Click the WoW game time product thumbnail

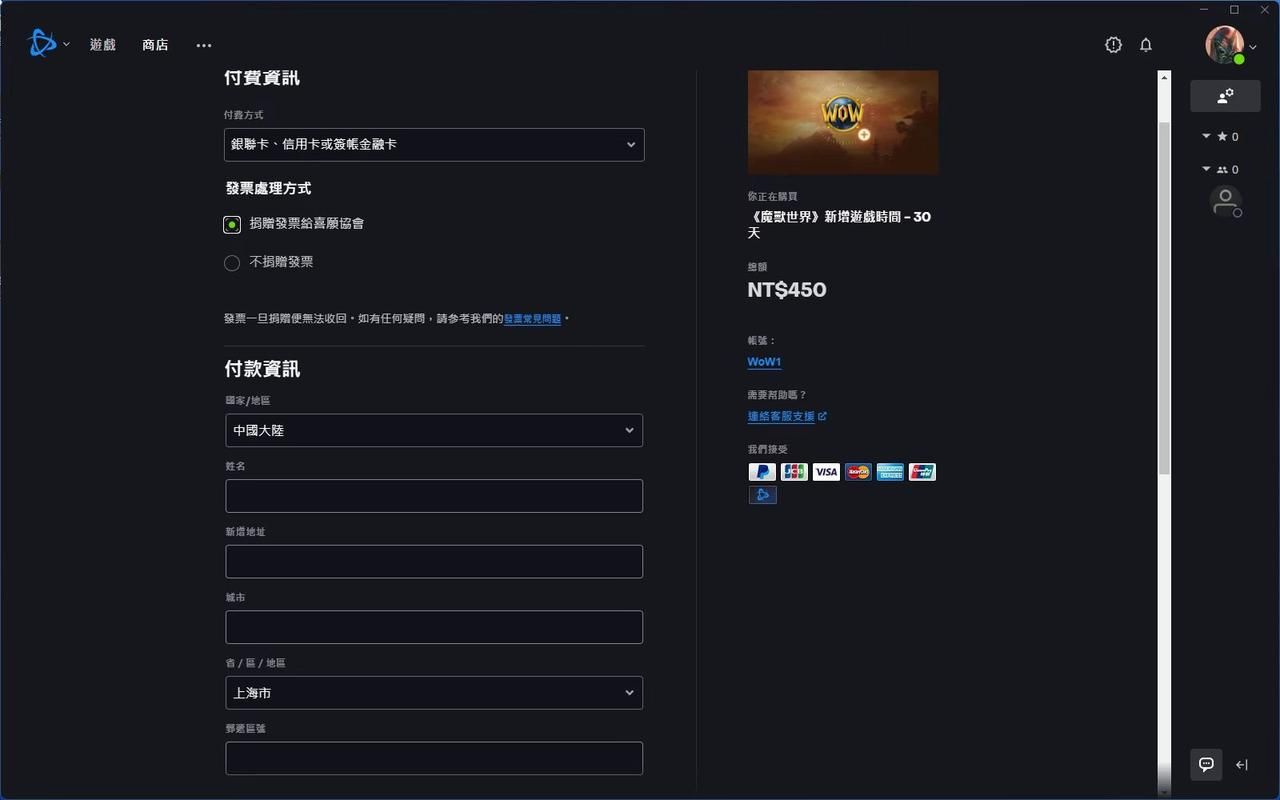843,121
